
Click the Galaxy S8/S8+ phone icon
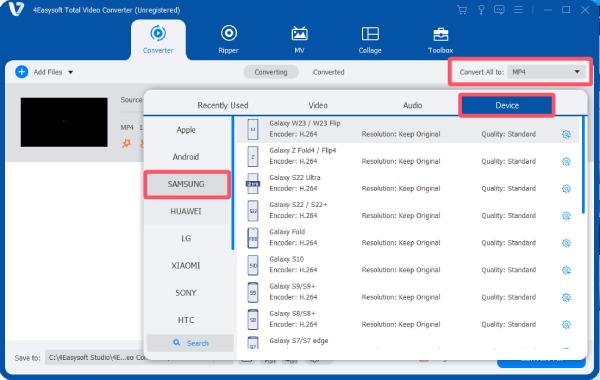point(253,319)
